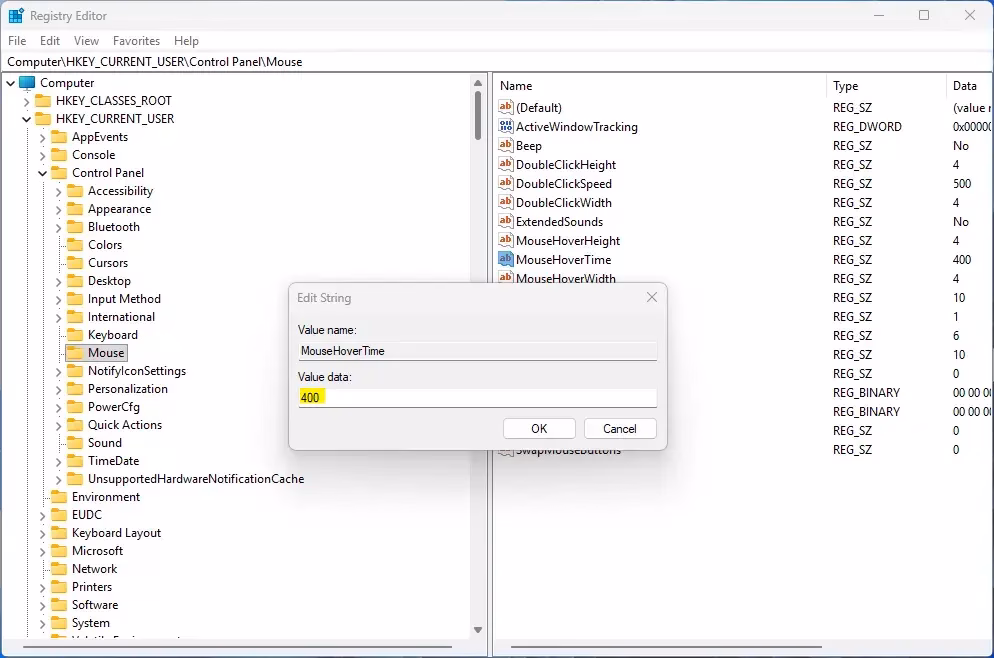Click the Cursors folder icon
994x658 pixels.
(74, 263)
